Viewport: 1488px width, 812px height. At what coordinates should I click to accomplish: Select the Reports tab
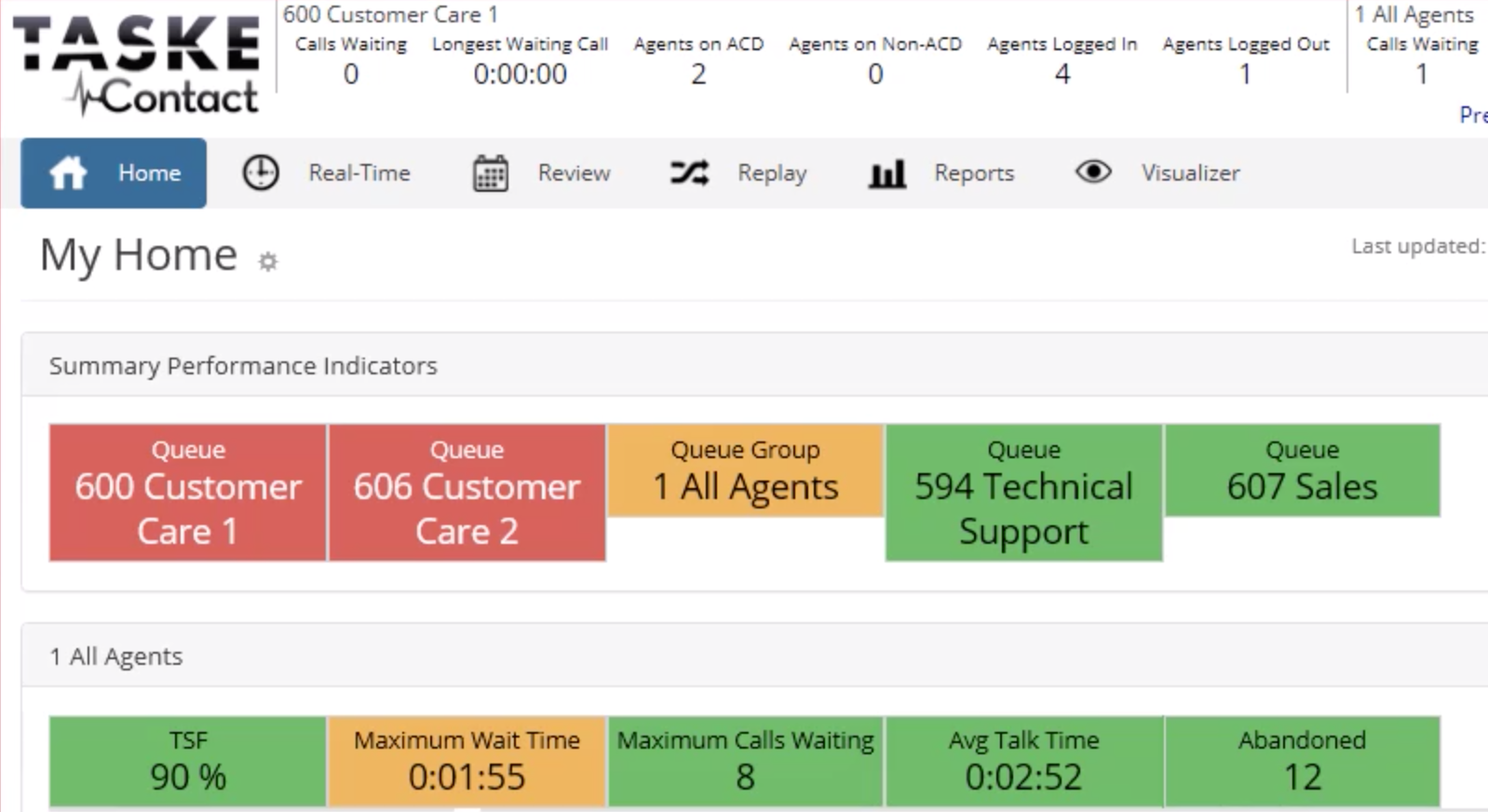tap(941, 173)
